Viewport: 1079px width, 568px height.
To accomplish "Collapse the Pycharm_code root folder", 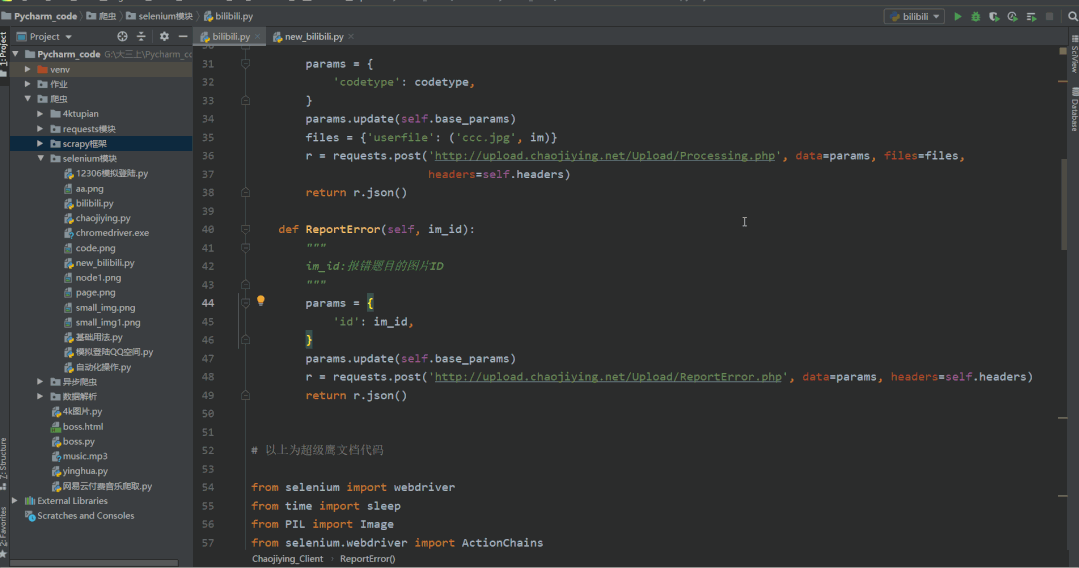I will click(15, 54).
